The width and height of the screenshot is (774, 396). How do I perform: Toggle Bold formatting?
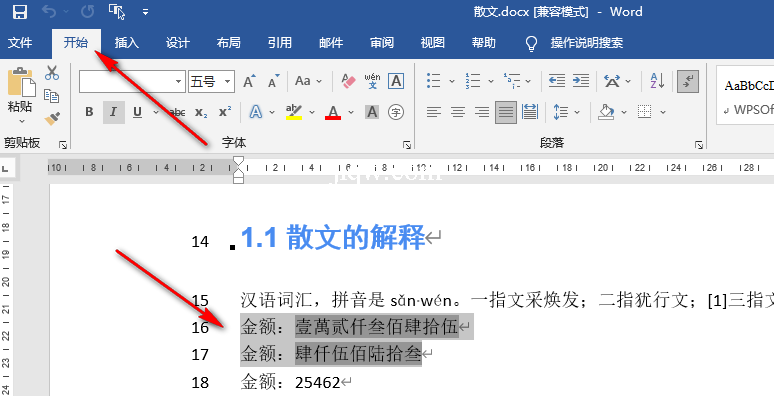pyautogui.click(x=89, y=112)
